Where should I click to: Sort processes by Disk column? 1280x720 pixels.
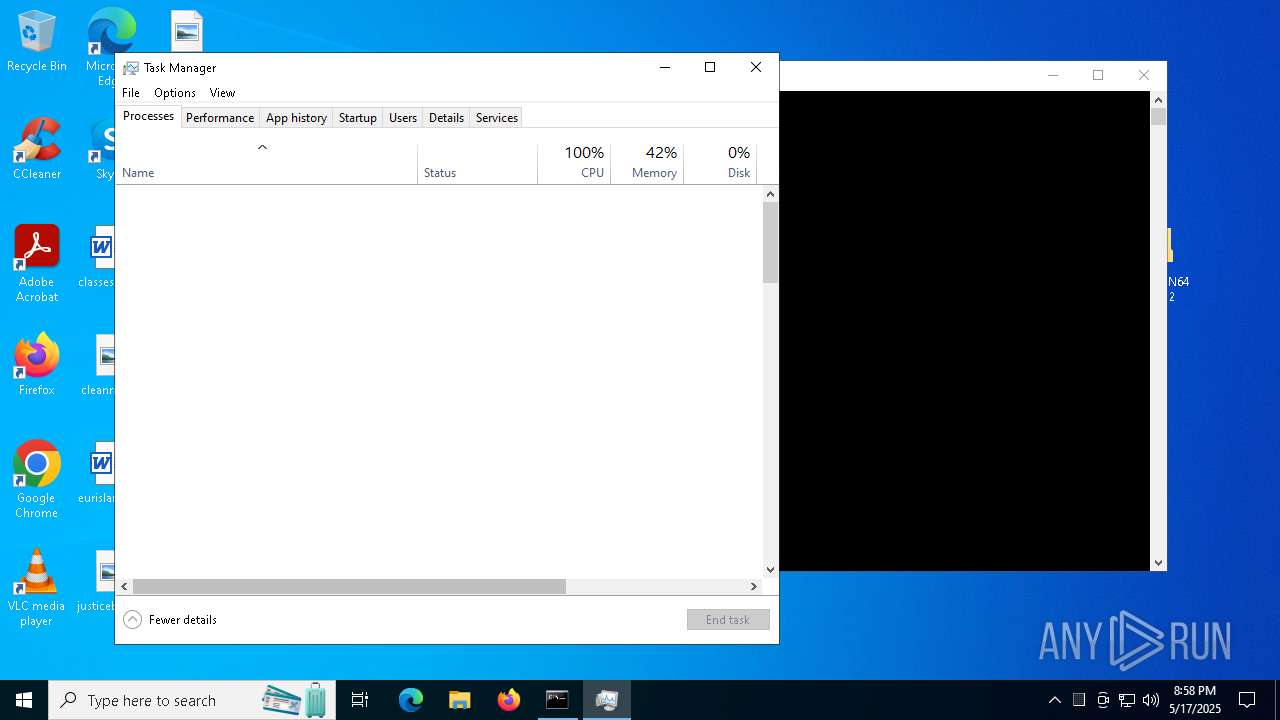[720, 164]
